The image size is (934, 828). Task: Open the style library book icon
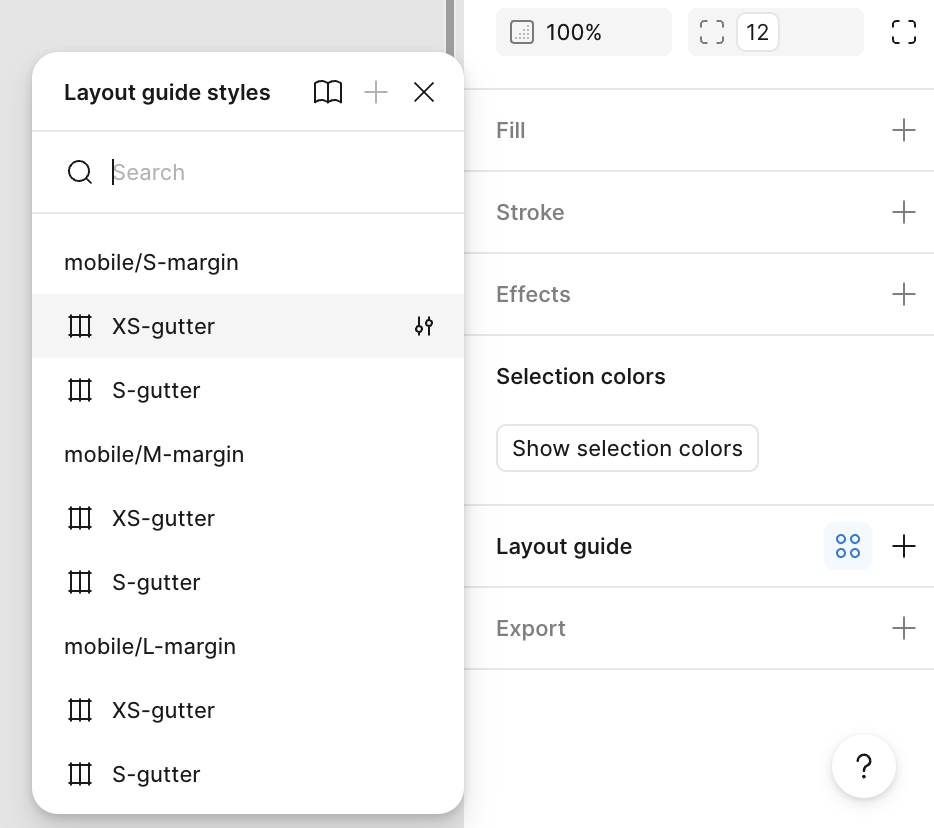pyautogui.click(x=327, y=91)
